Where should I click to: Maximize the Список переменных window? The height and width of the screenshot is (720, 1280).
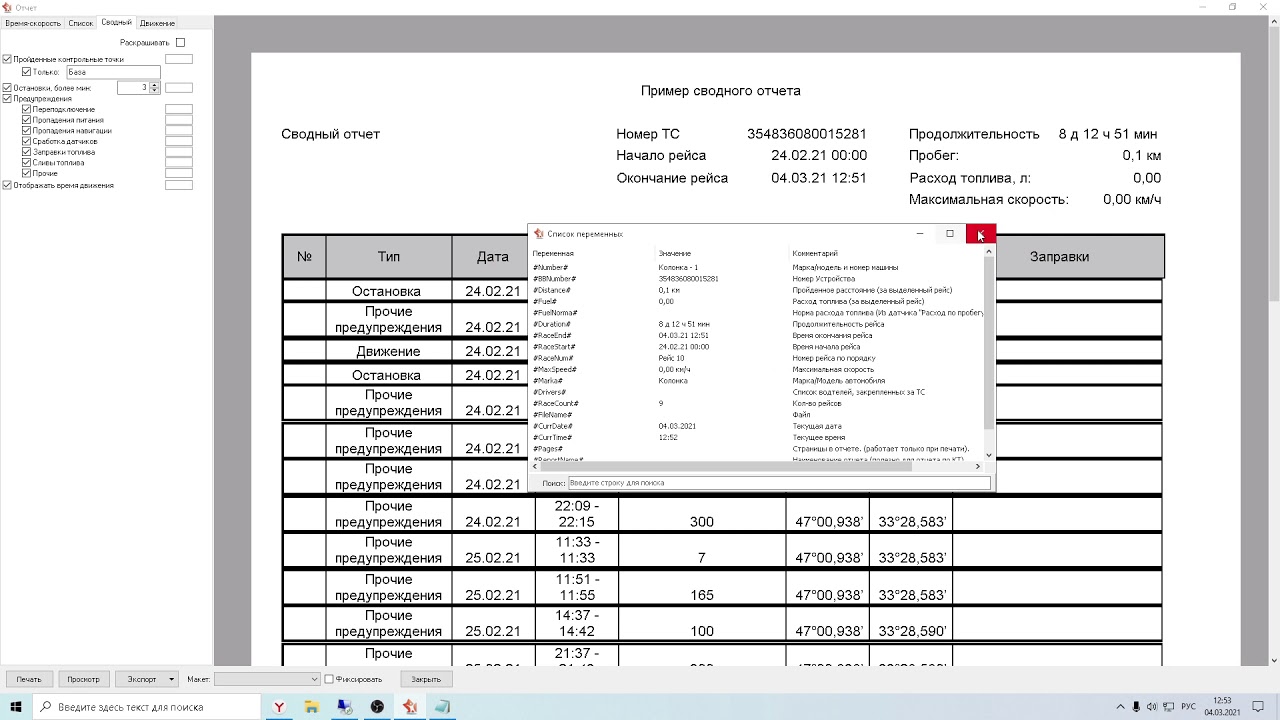[950, 234]
